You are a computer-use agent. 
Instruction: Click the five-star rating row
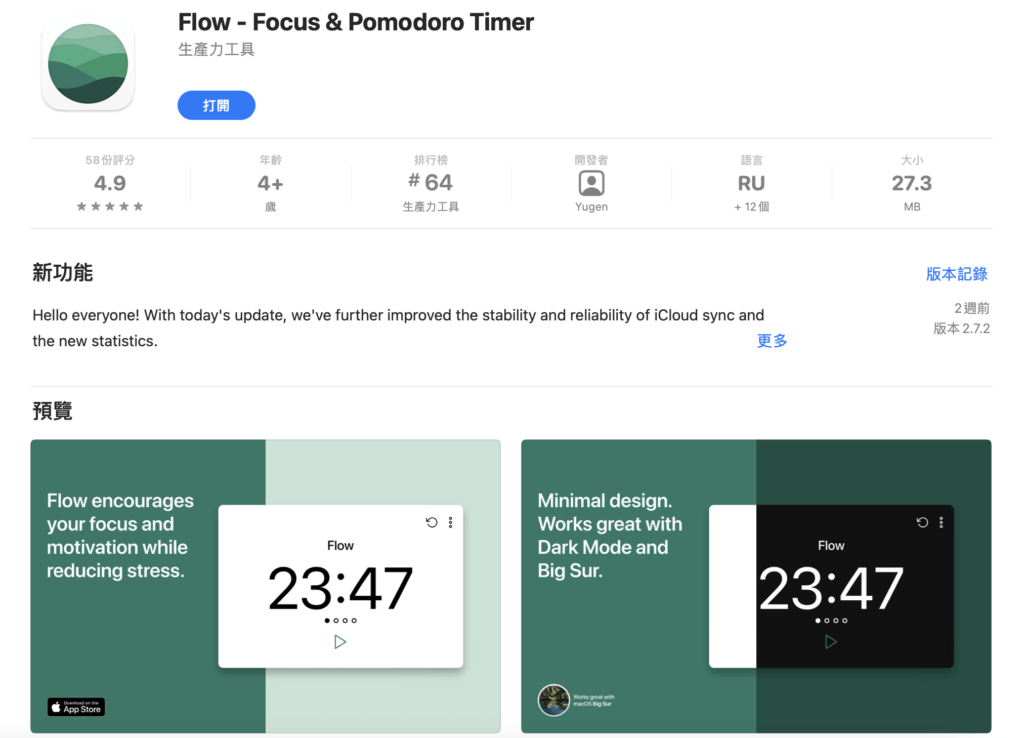point(110,206)
